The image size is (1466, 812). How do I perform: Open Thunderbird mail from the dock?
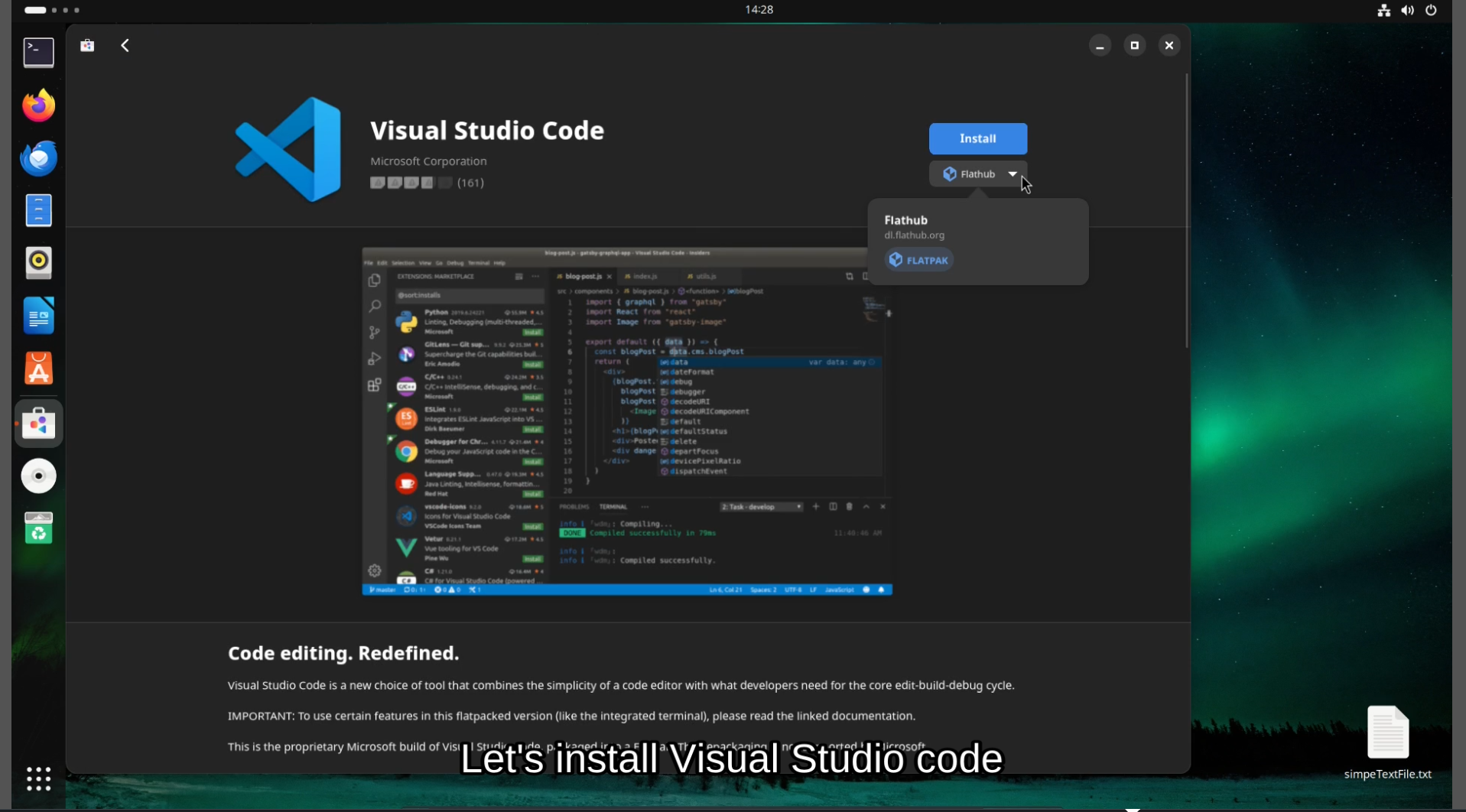coord(38,158)
